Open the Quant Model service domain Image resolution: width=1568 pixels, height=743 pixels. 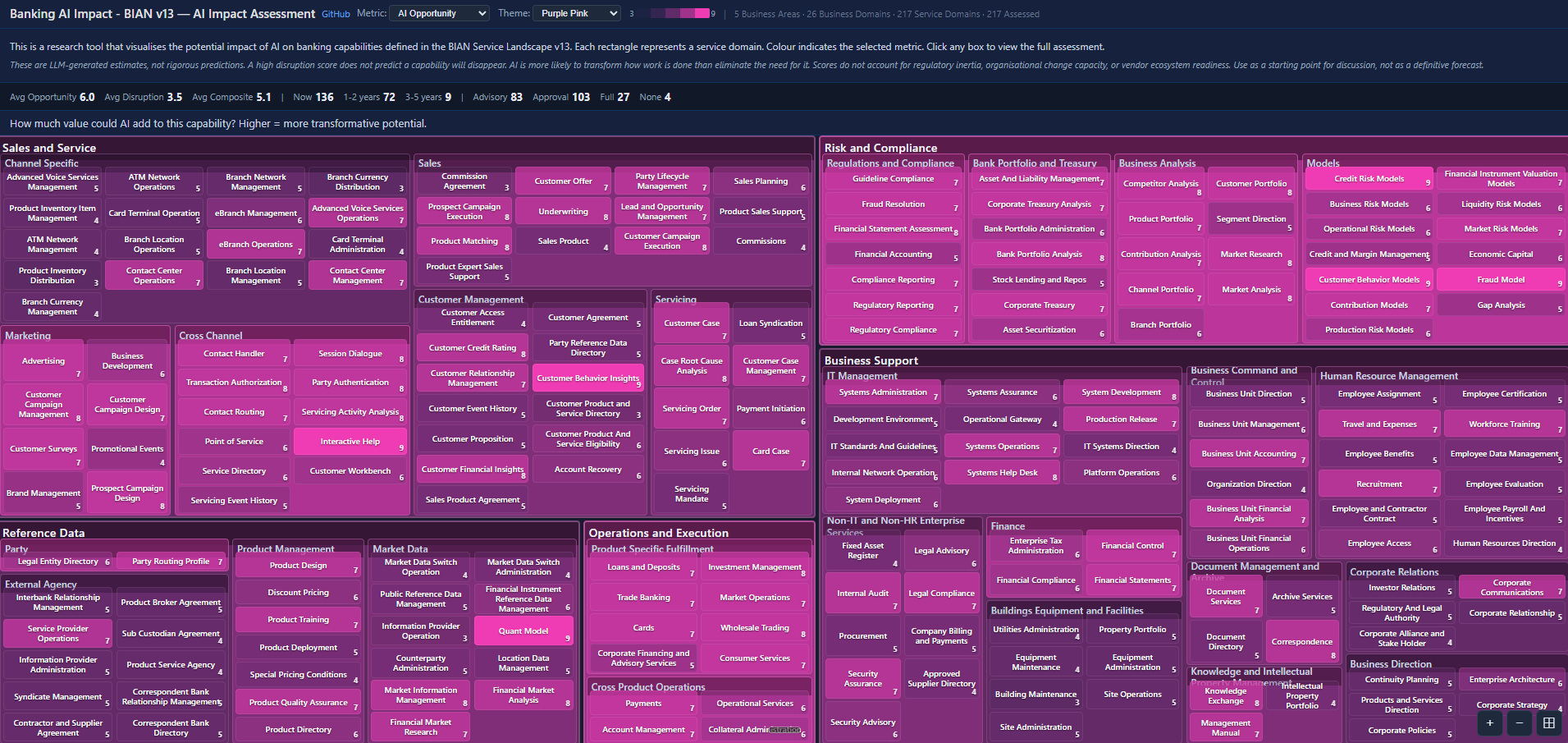(x=523, y=631)
